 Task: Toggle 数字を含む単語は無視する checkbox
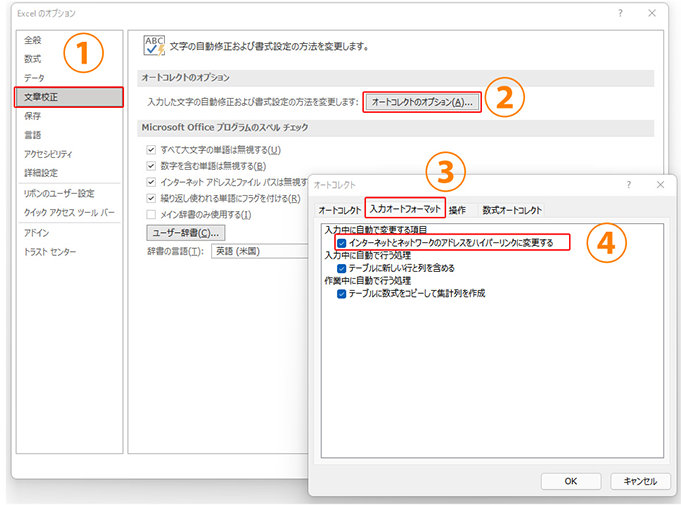tap(151, 166)
